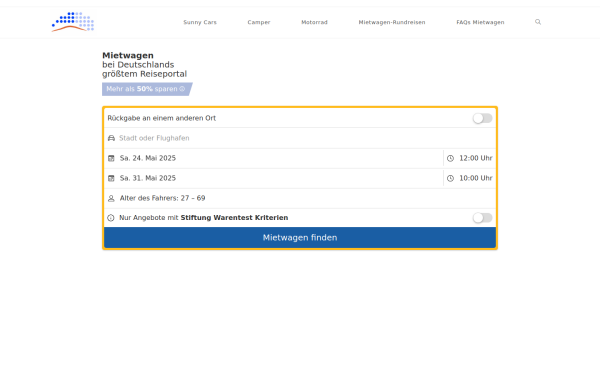Viewport: 600px width, 375px height.
Task: Enable Rückgabe an einem anderen Ort toggle
Action: click(x=482, y=118)
